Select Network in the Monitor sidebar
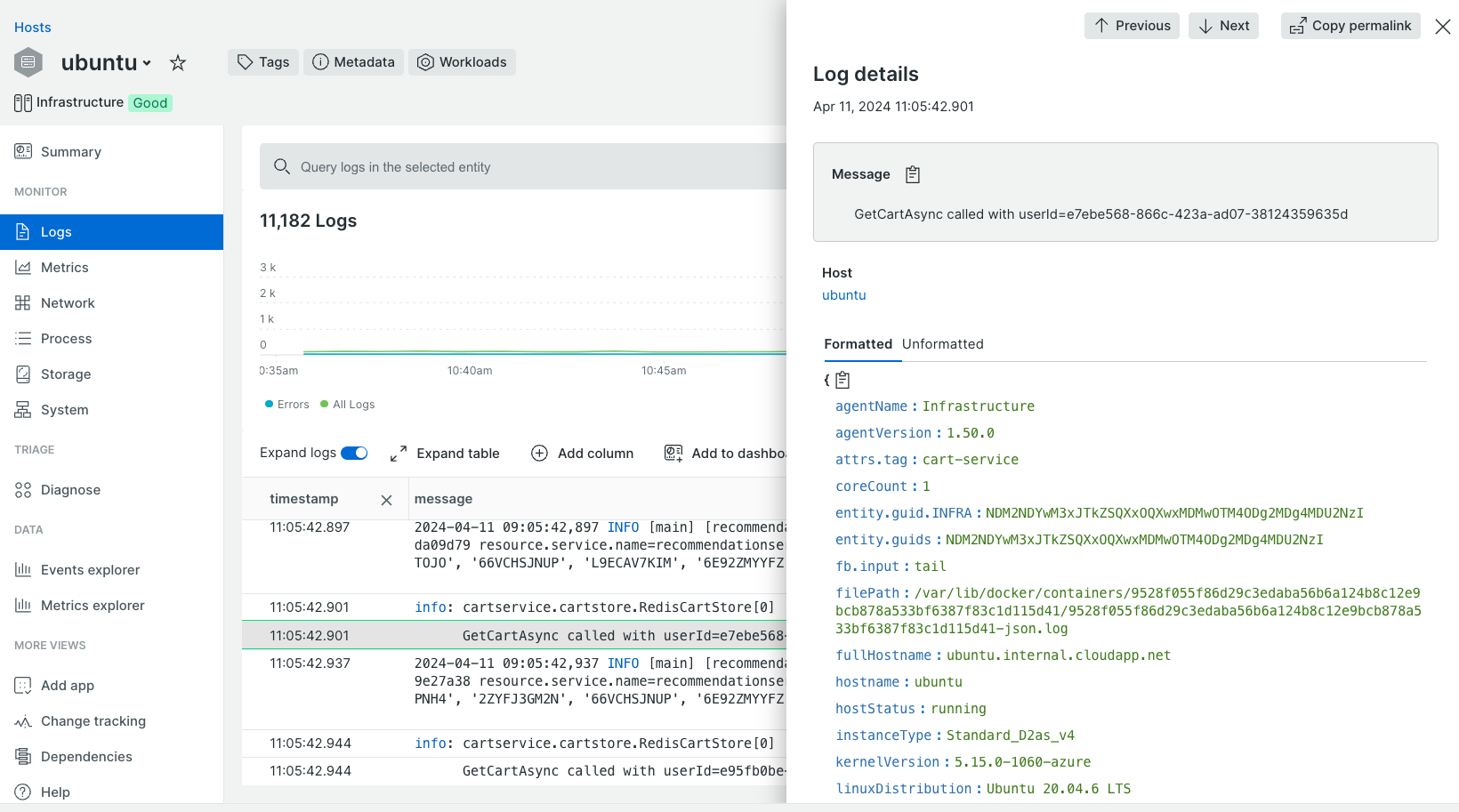 tap(67, 302)
